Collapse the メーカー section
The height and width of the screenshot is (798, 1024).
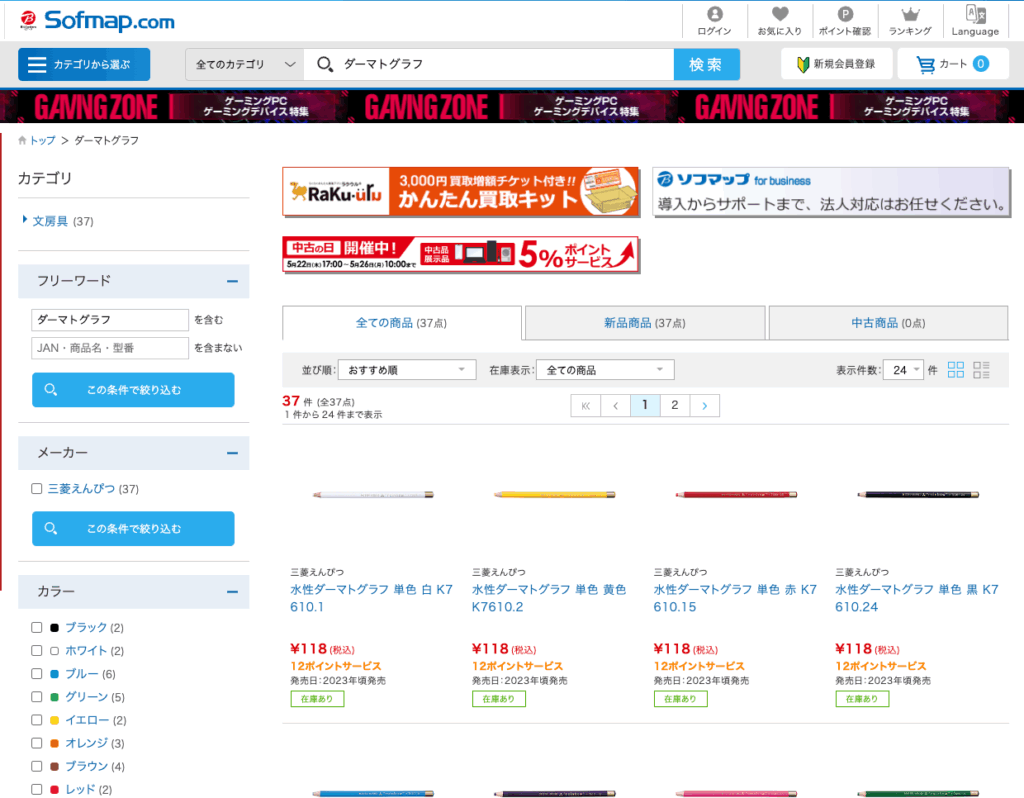pyautogui.click(x=232, y=453)
